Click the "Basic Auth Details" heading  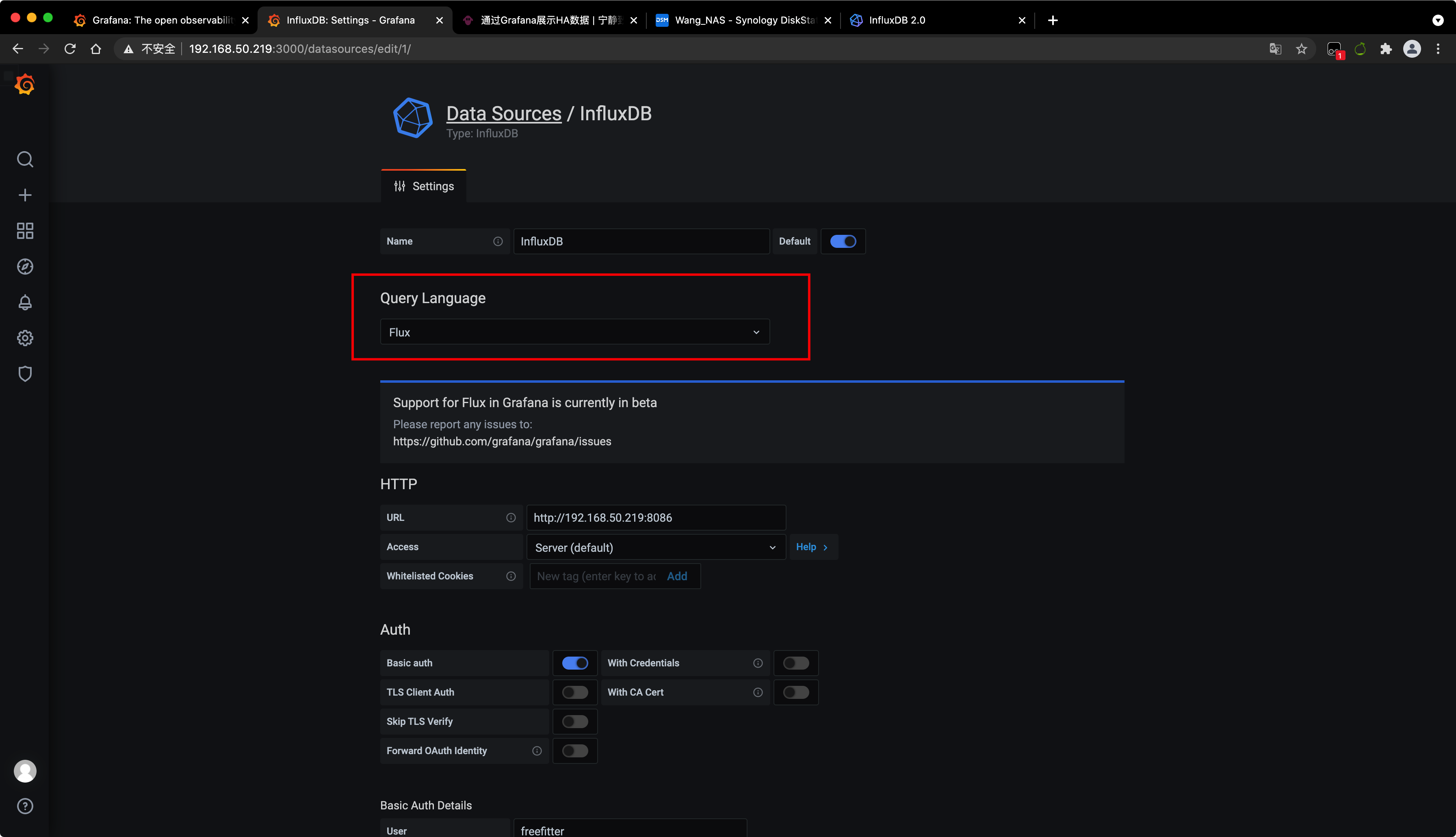pyautogui.click(x=426, y=805)
